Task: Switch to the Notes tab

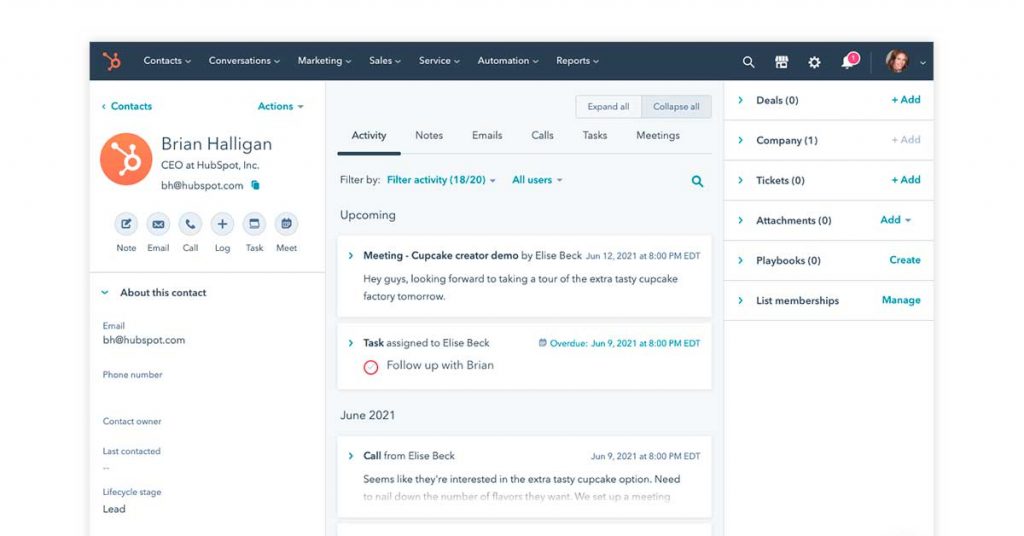Action: point(429,136)
